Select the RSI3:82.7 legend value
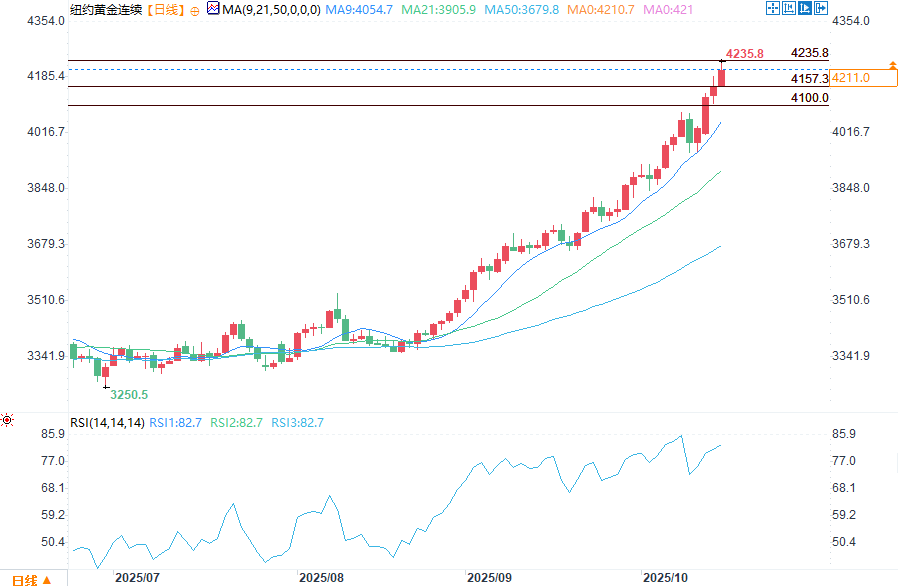Image resolution: width=898 pixels, height=586 pixels. click(x=297, y=423)
